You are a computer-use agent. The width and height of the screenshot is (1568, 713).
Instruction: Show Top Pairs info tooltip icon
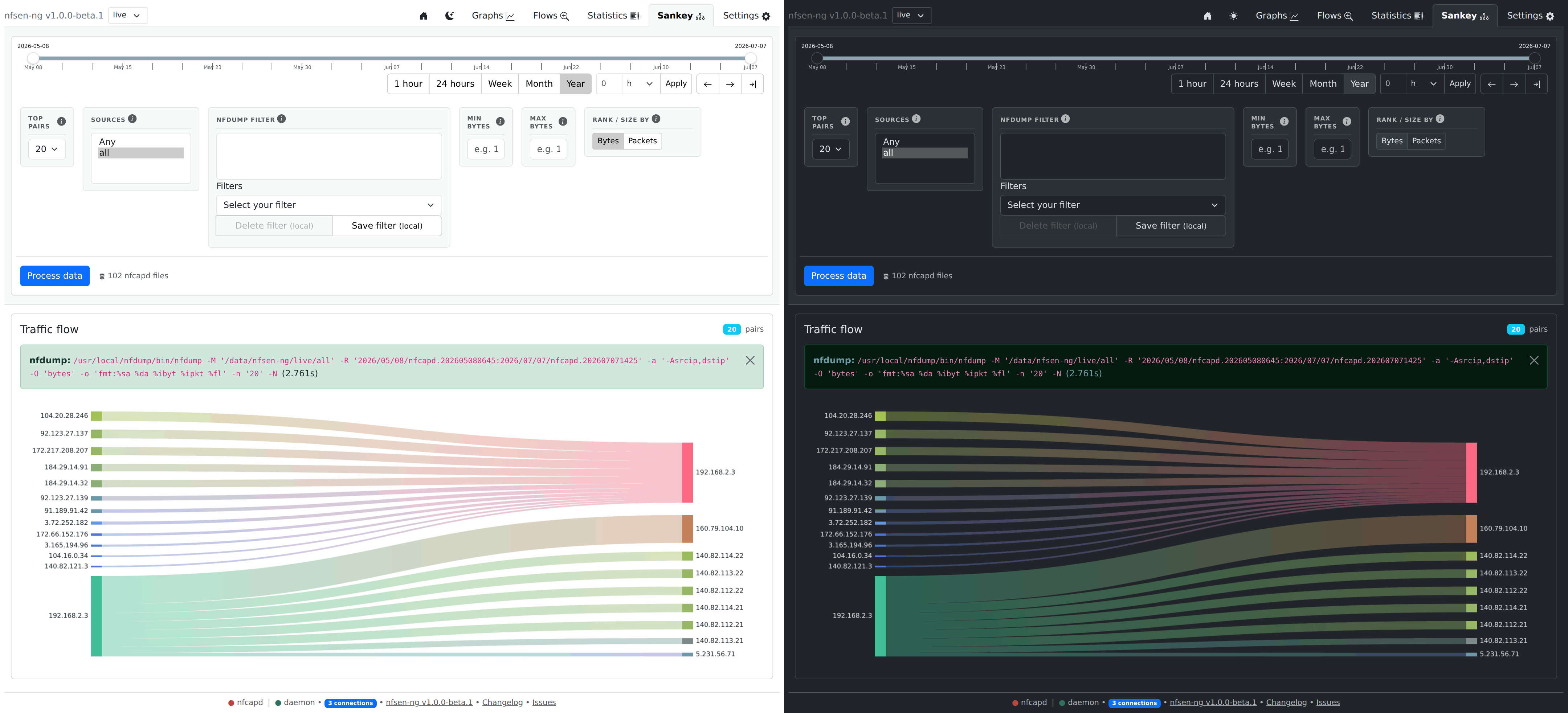pyautogui.click(x=61, y=122)
